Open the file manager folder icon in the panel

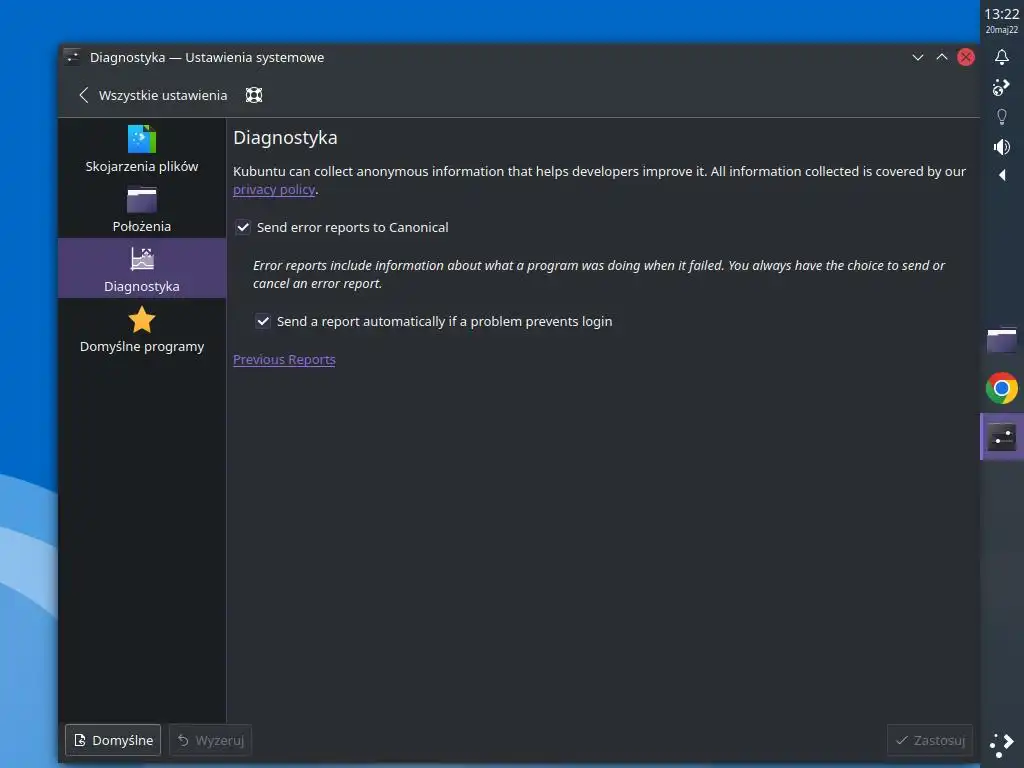(1001, 340)
